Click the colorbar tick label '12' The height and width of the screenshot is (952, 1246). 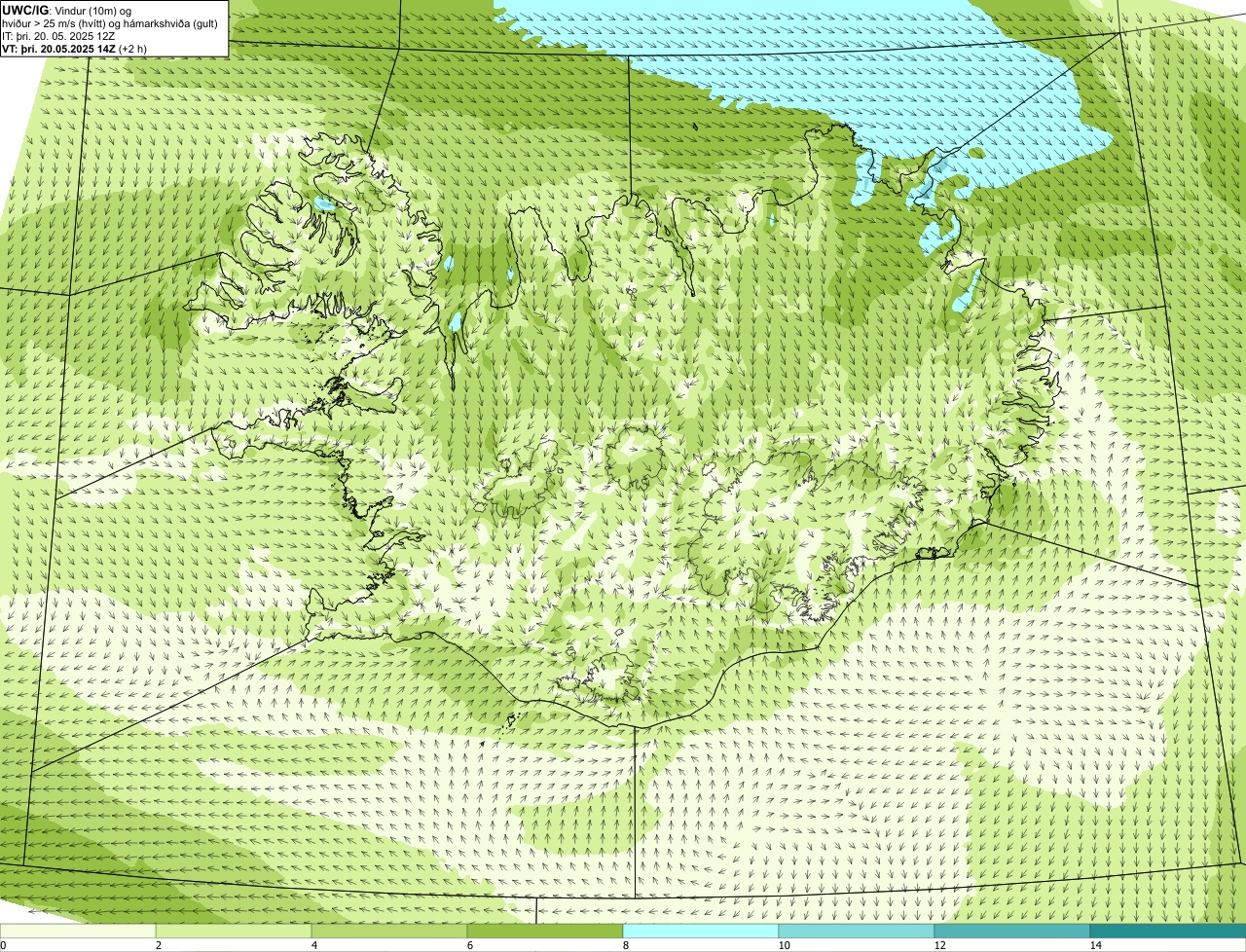939,945
